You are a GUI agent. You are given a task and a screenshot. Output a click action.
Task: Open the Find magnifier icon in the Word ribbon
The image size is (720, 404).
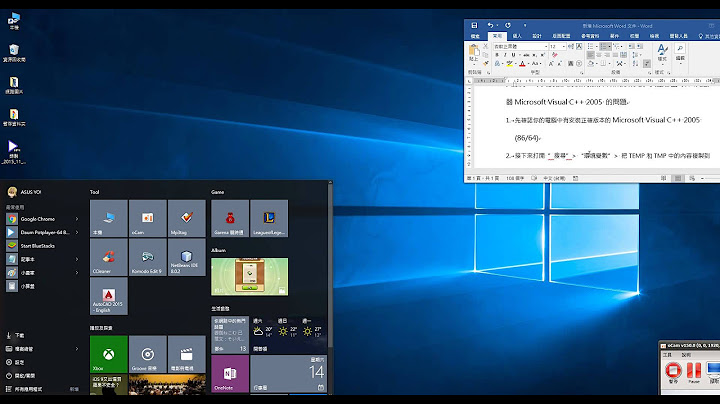tap(681, 48)
